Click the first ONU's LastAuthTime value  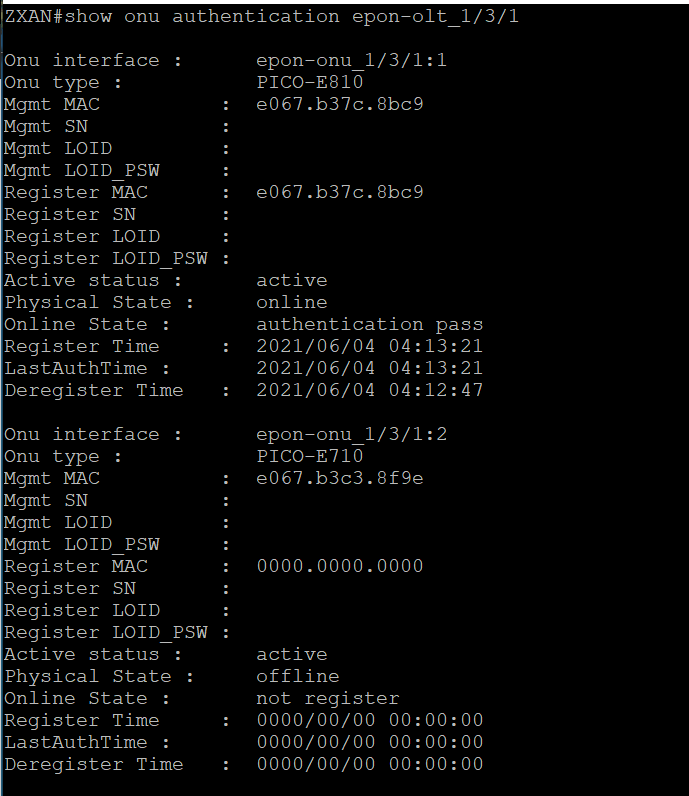tap(369, 368)
